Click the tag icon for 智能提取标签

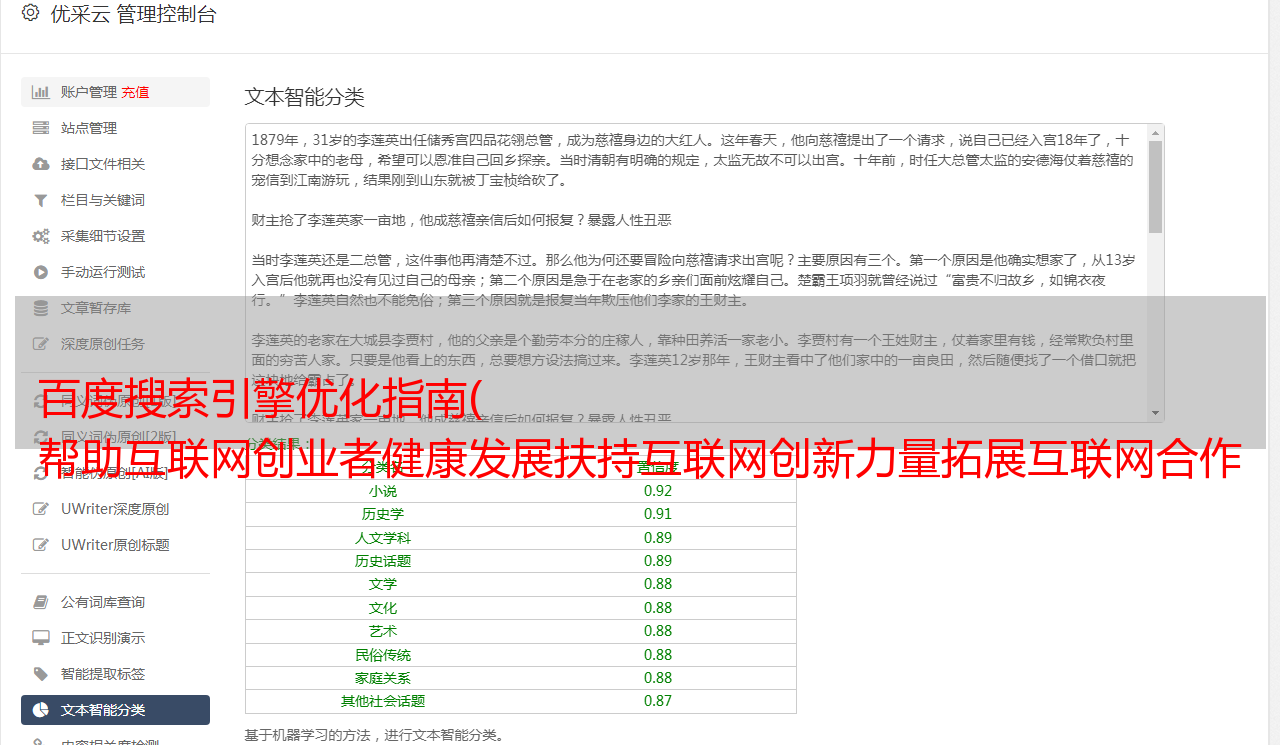coord(41,674)
